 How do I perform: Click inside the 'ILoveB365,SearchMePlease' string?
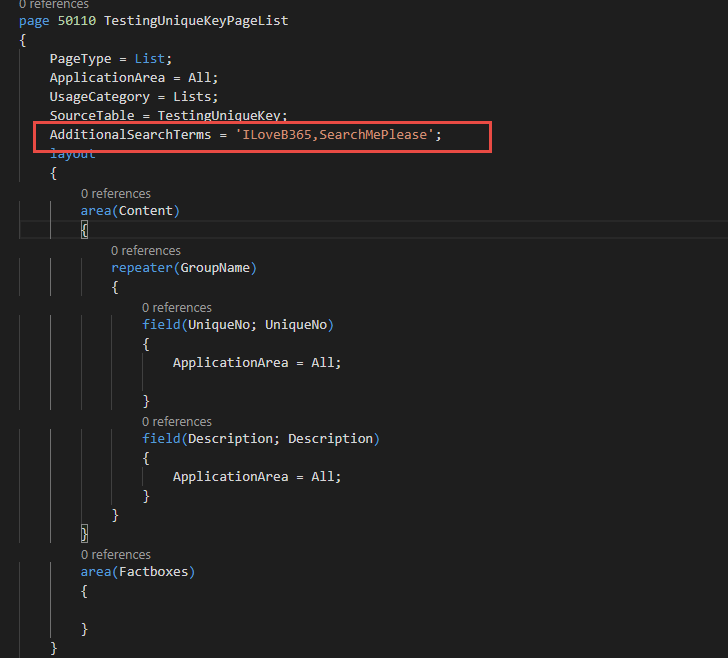point(338,134)
